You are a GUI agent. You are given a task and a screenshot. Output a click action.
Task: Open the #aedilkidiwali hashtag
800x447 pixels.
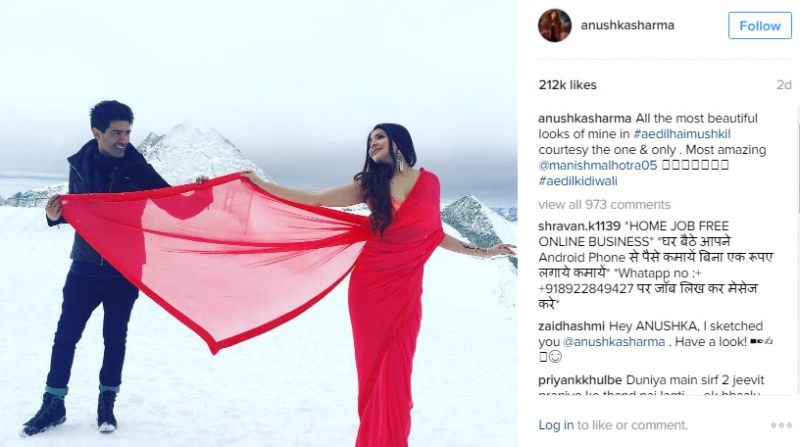pyautogui.click(x=578, y=181)
